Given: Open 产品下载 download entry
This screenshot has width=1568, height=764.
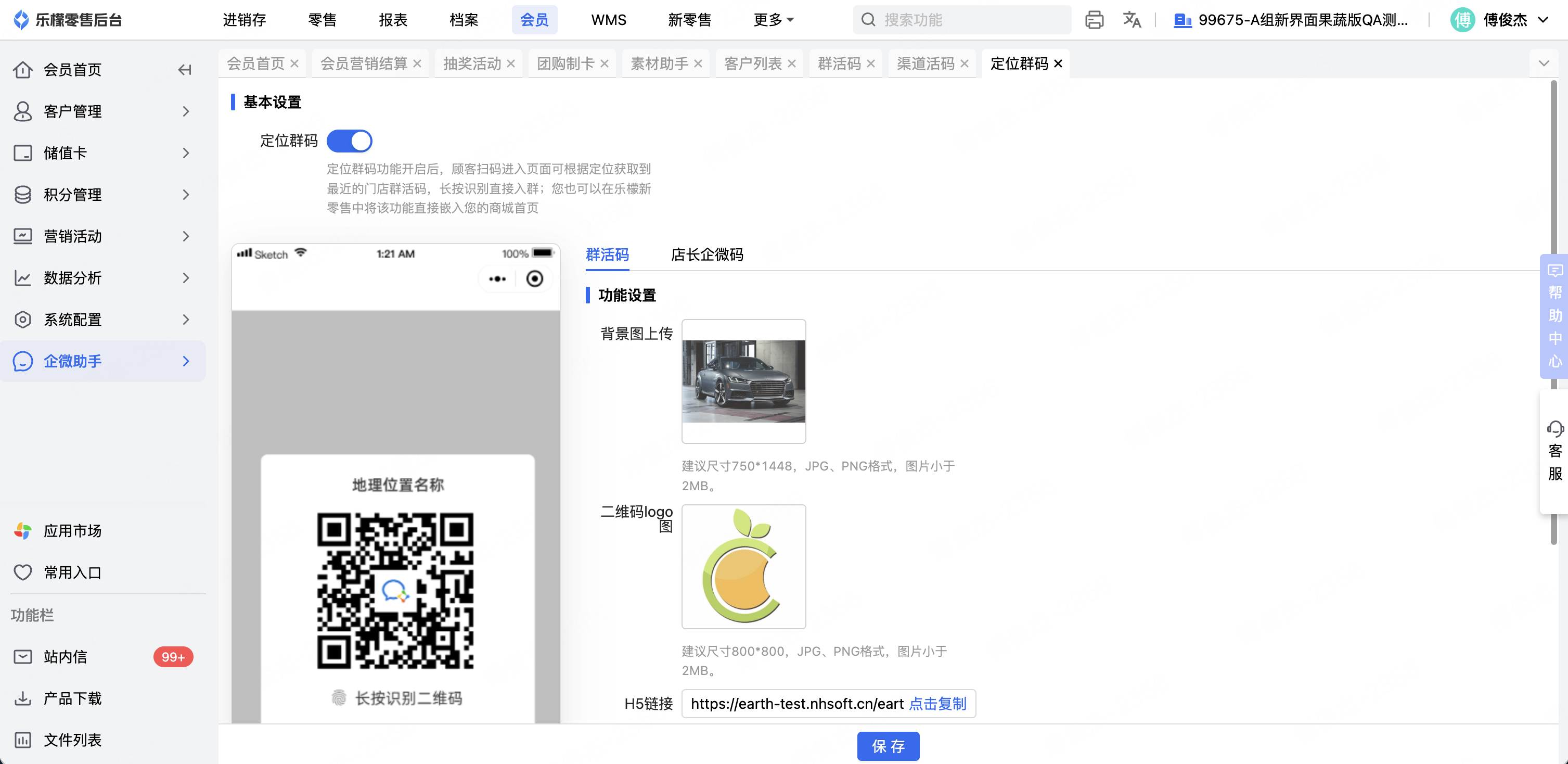Looking at the screenshot, I should point(72,698).
